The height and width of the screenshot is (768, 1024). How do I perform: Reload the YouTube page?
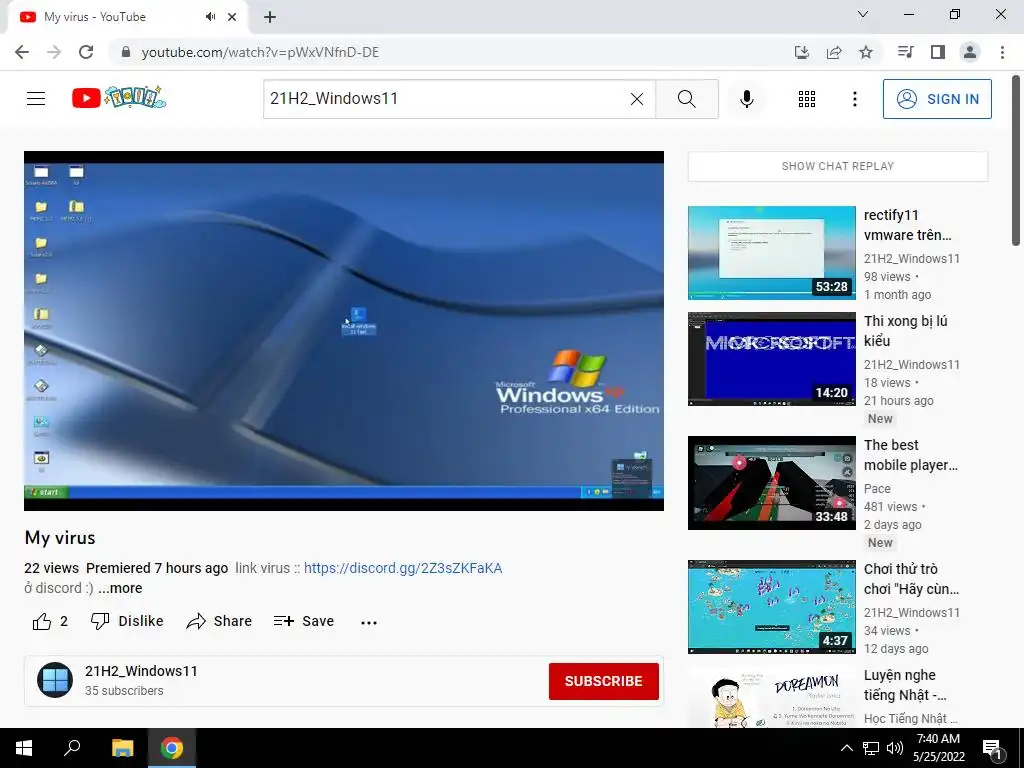pyautogui.click(x=86, y=52)
